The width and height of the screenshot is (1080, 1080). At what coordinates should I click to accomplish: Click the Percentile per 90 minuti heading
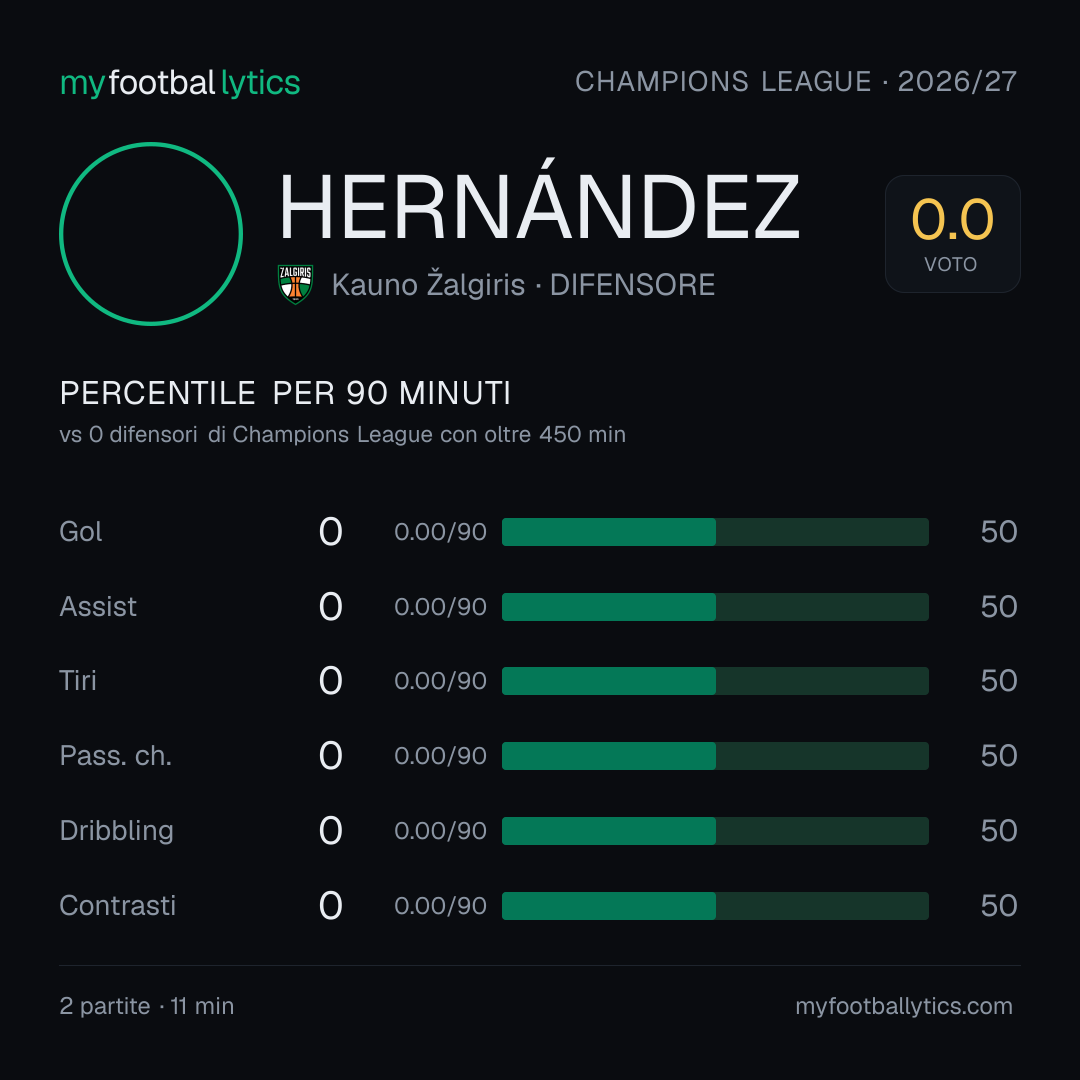coord(285,393)
